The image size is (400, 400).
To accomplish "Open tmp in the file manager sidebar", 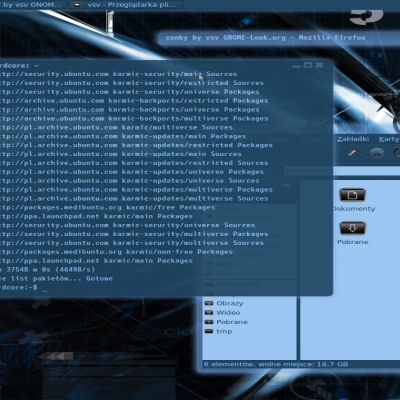I will click(218, 331).
